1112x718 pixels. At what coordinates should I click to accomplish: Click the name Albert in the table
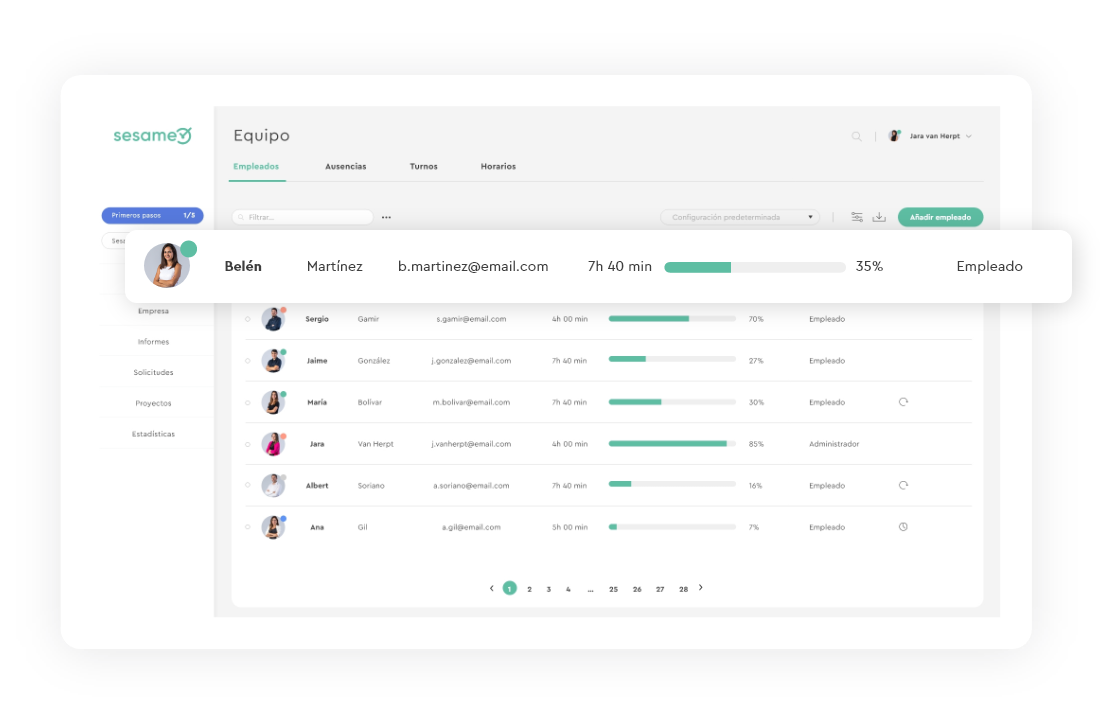317,486
